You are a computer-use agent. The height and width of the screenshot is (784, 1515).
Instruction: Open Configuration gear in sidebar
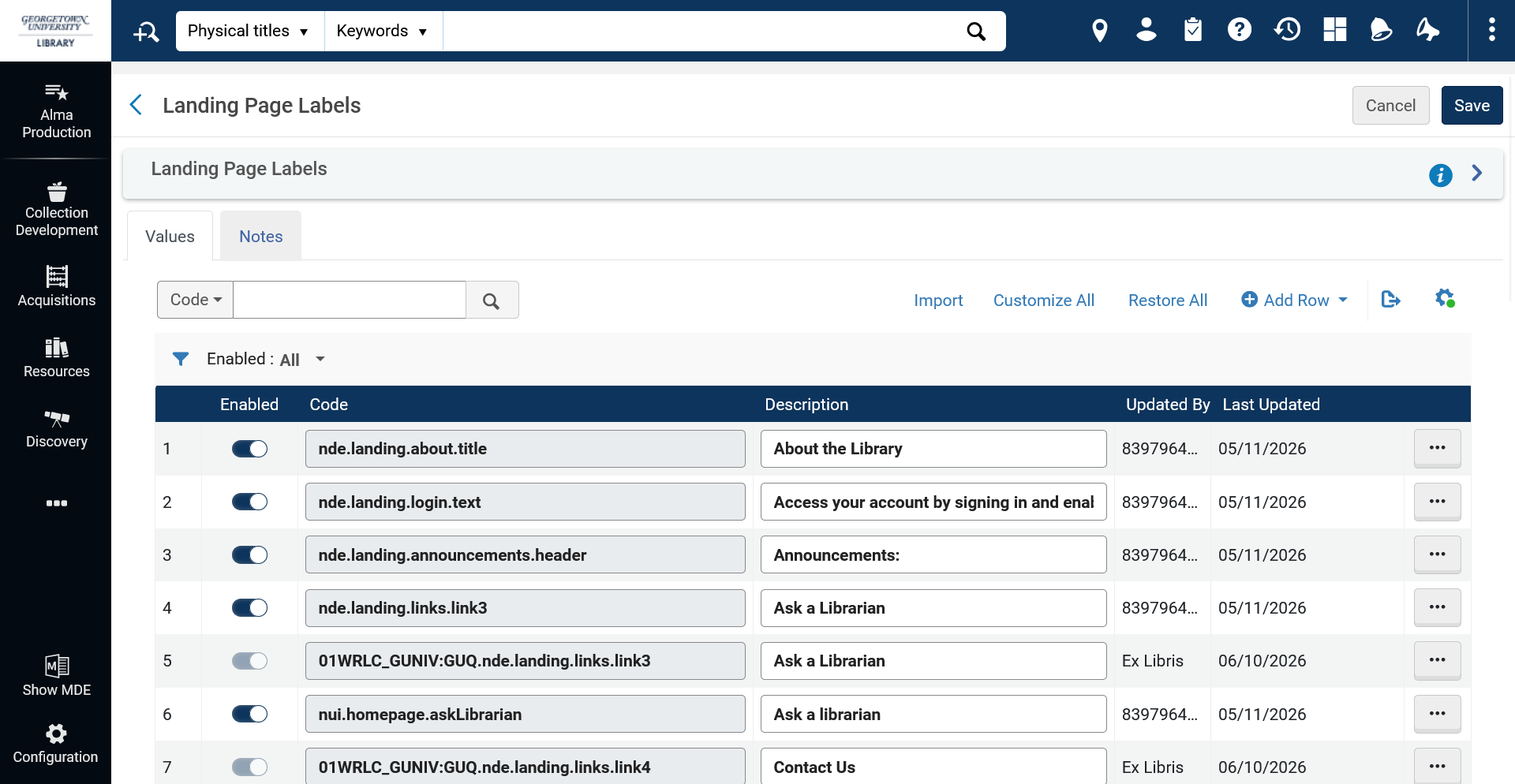pos(56,744)
